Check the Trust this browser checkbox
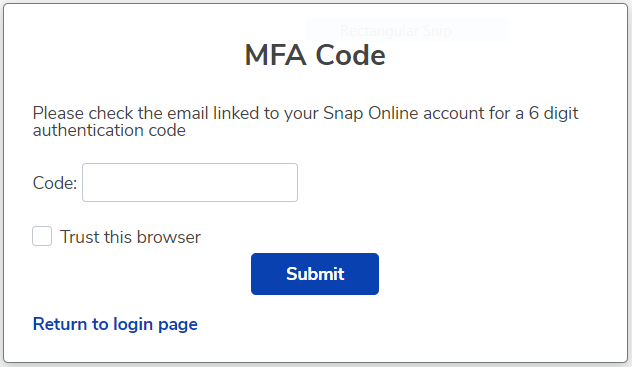 [42, 236]
